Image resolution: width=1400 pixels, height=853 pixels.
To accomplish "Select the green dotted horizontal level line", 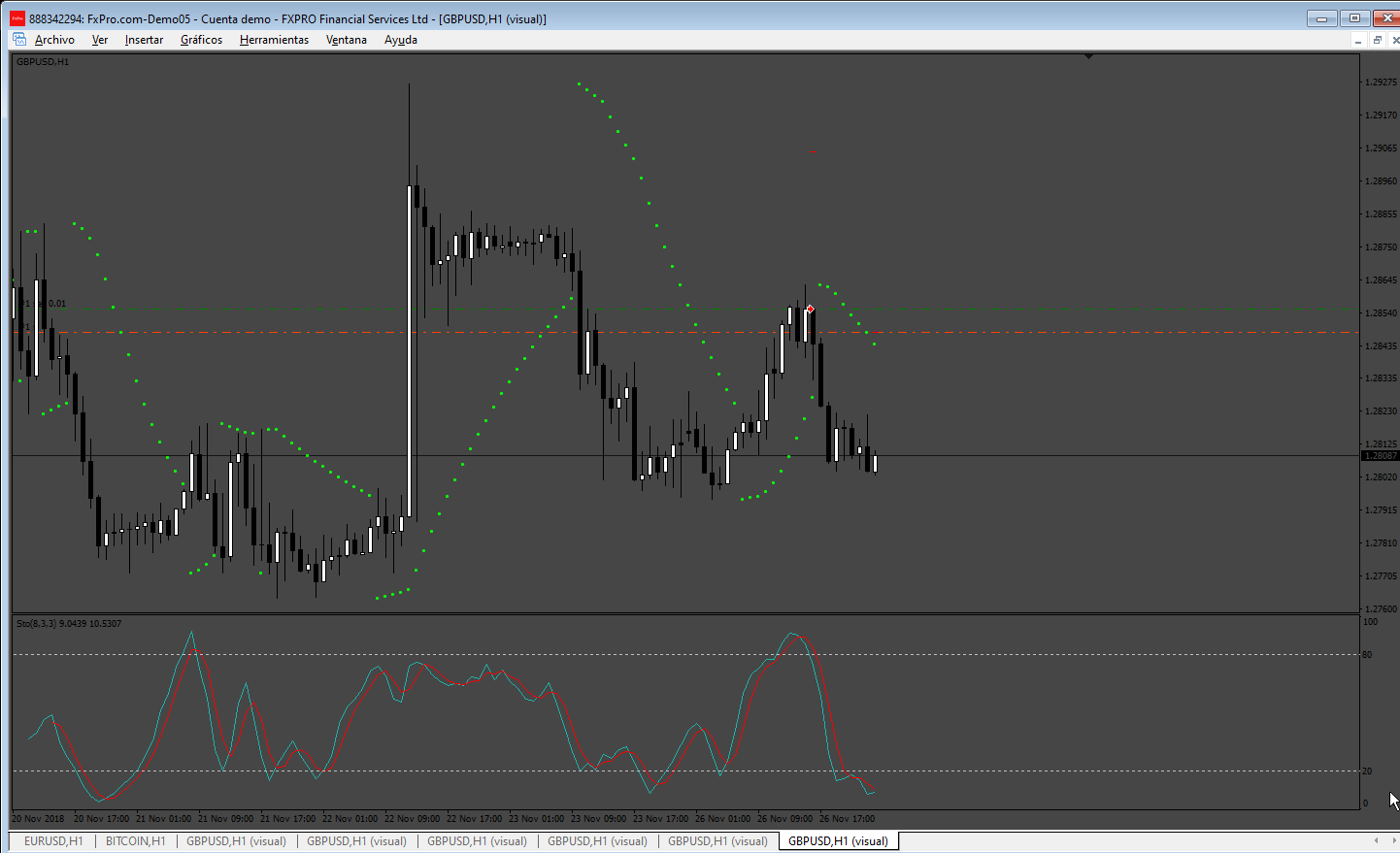I will (x=685, y=310).
